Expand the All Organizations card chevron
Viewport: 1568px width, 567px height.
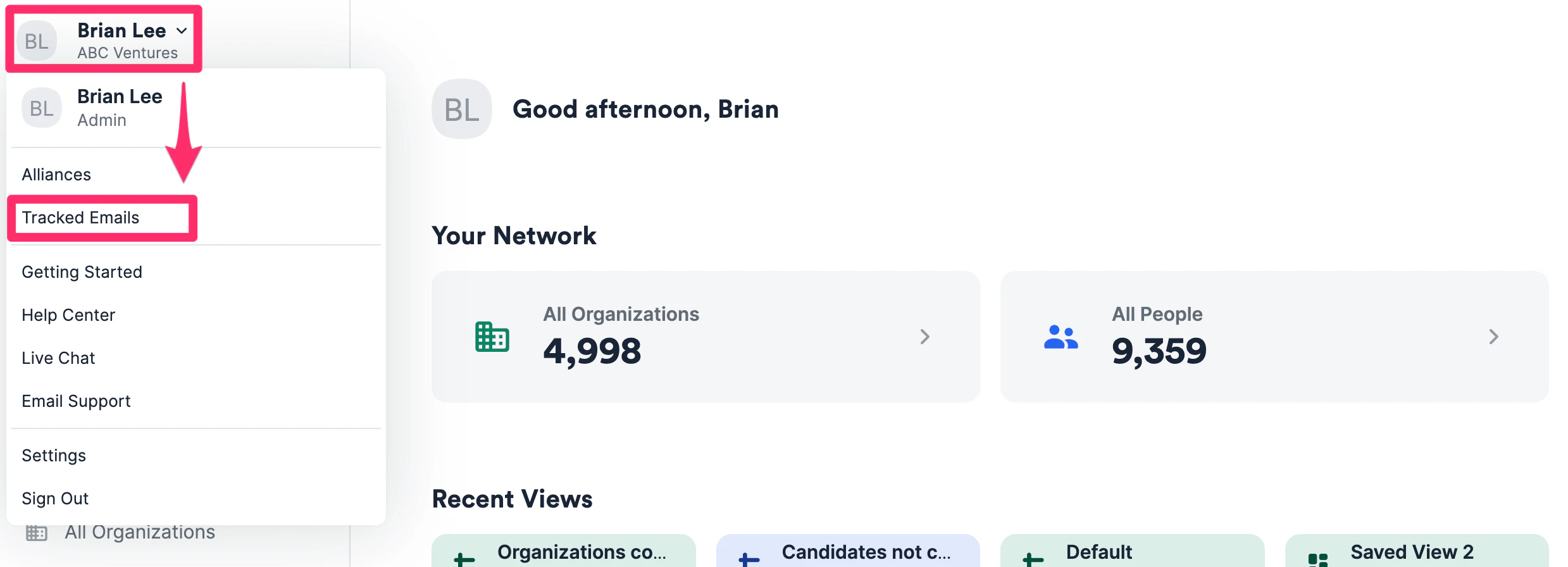[925, 337]
